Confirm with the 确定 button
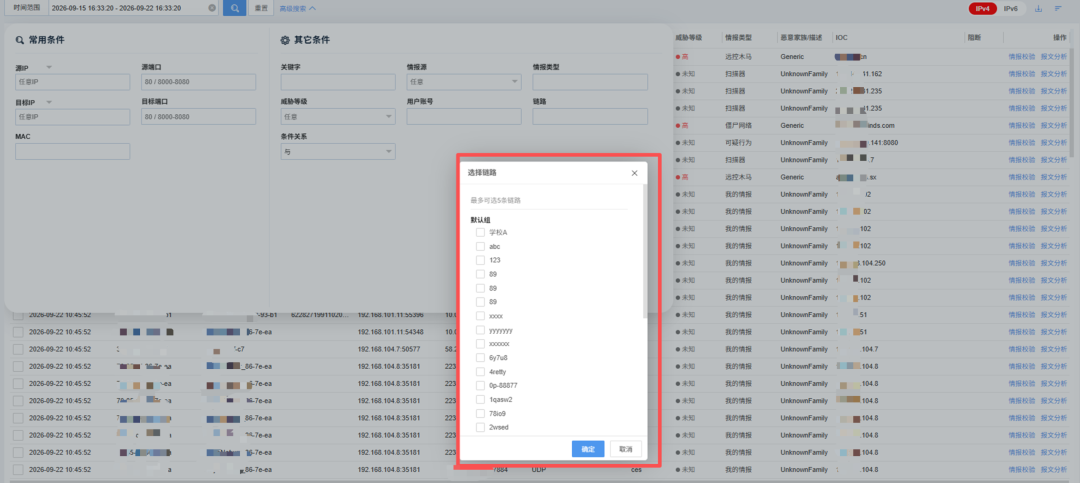The height and width of the screenshot is (483, 1080). tap(588, 449)
